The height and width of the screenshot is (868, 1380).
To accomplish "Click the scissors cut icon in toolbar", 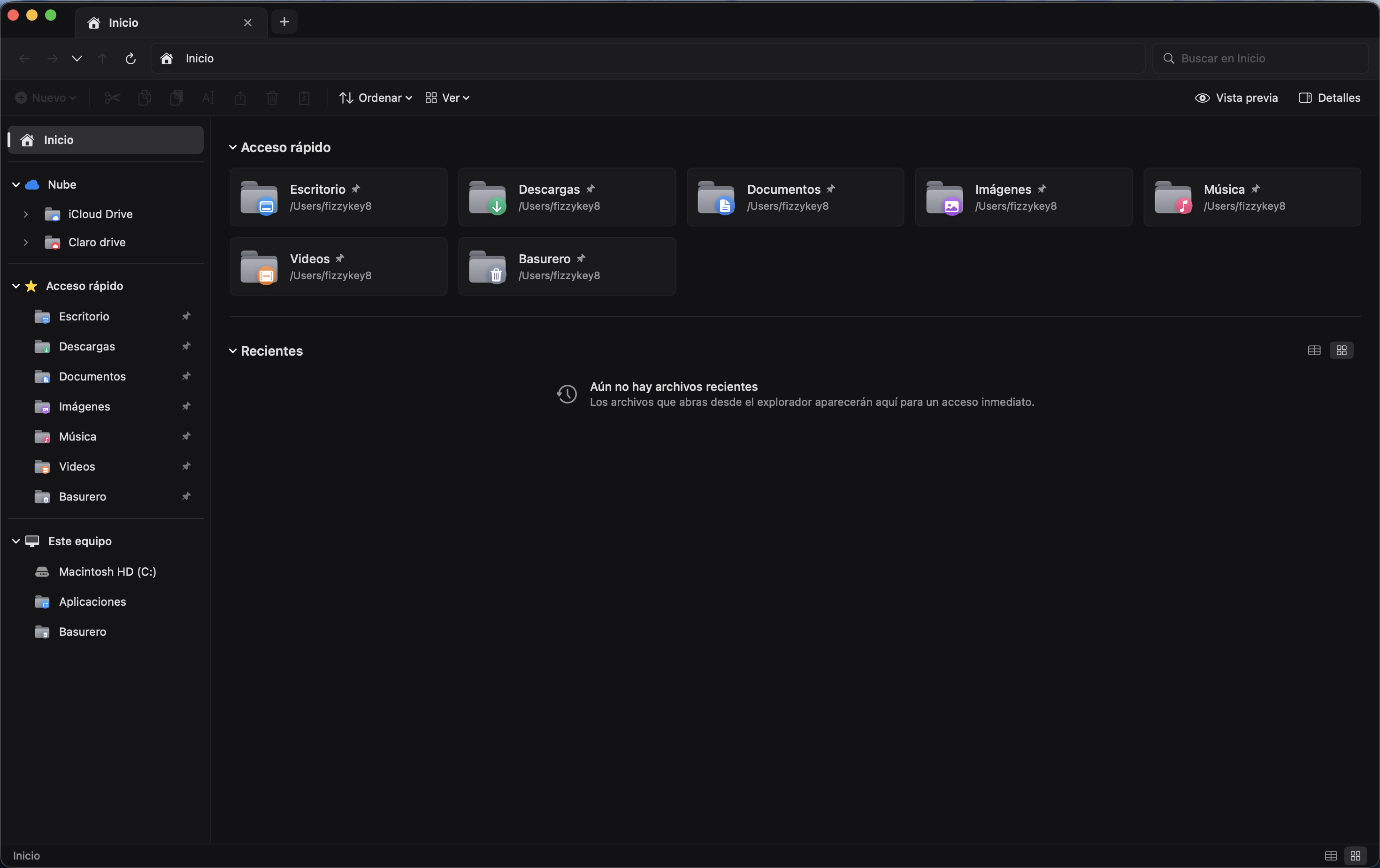I will (112, 98).
